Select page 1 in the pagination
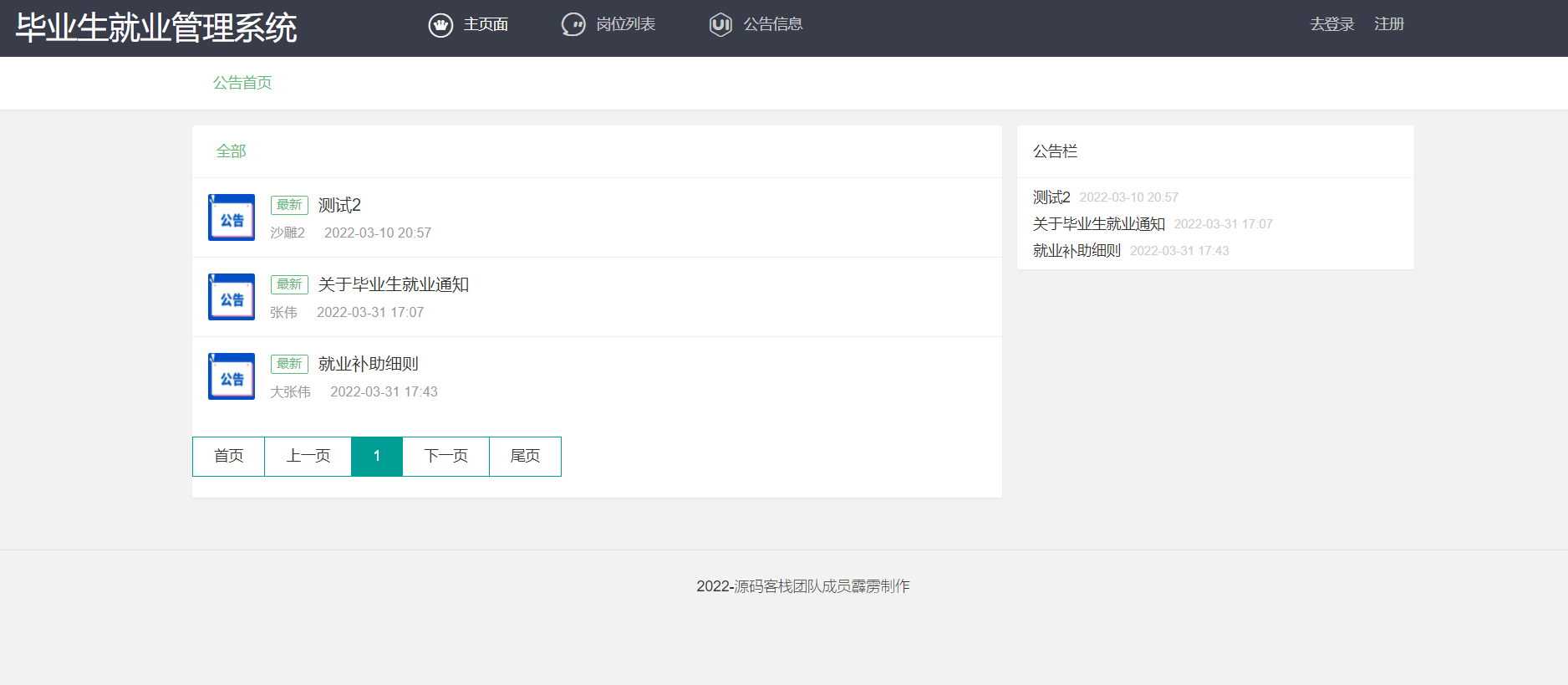The image size is (1568, 685). click(x=377, y=456)
